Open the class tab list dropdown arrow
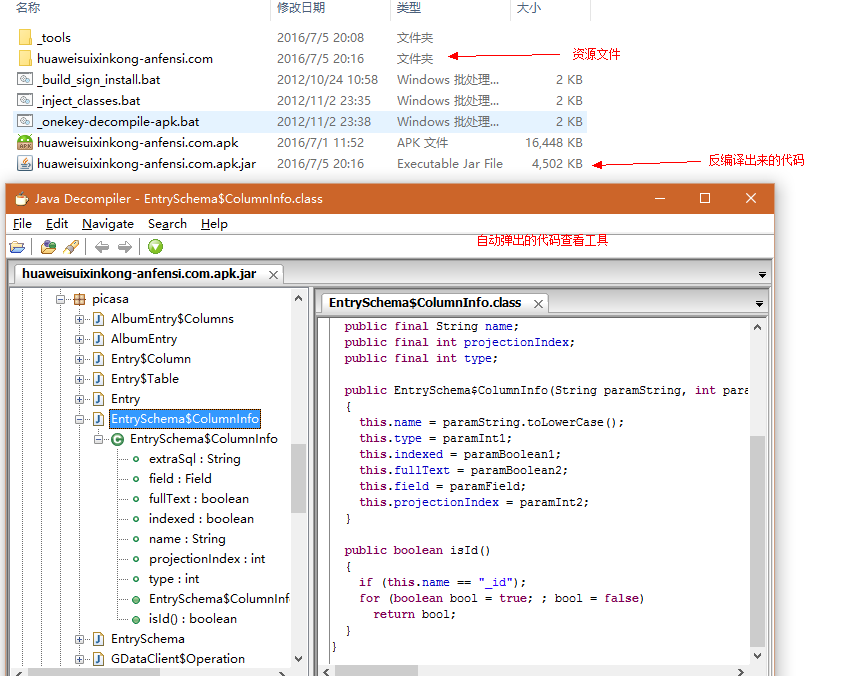 [x=759, y=304]
